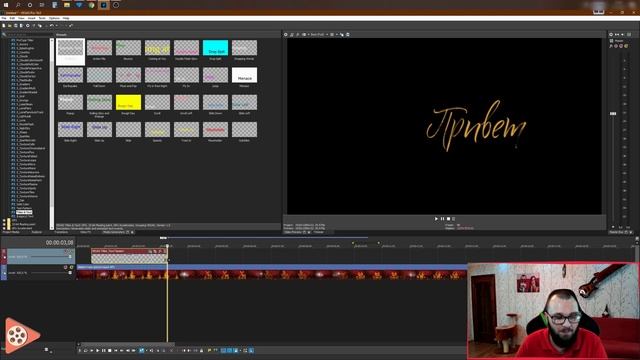Image resolution: width=640 pixels, height=360 pixels.
Task: Click the Master Bus volume fader
Action: (613, 113)
